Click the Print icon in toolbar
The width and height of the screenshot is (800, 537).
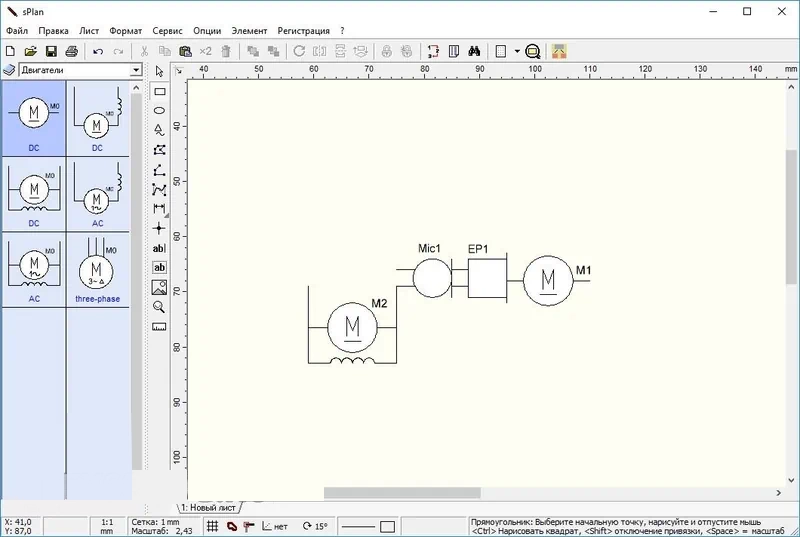click(71, 50)
